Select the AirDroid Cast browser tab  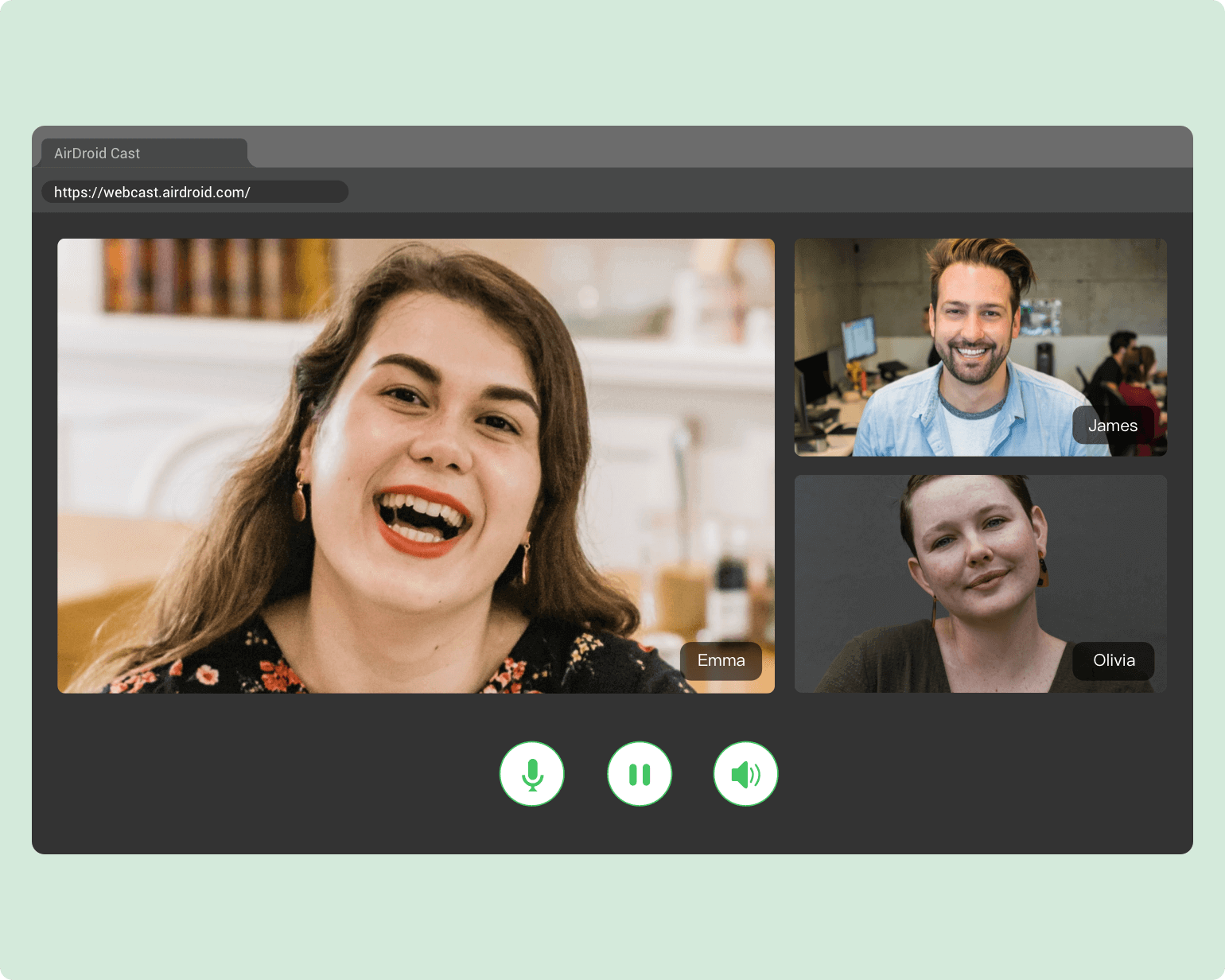143,154
